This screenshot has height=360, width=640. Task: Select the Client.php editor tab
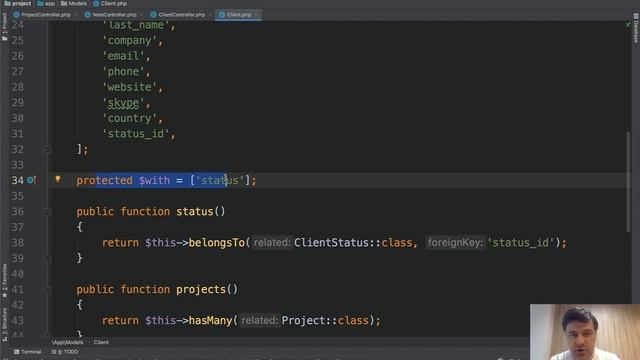pyautogui.click(x=238, y=15)
